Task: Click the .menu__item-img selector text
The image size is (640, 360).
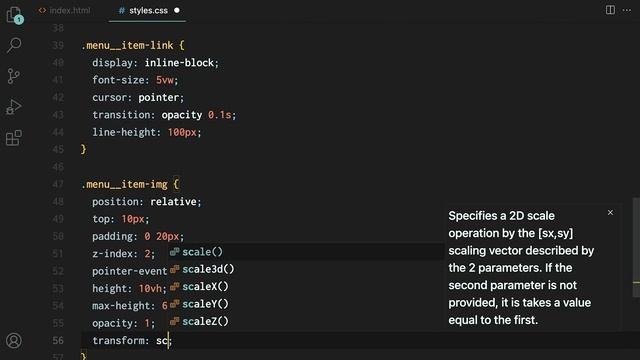Action: (x=124, y=184)
